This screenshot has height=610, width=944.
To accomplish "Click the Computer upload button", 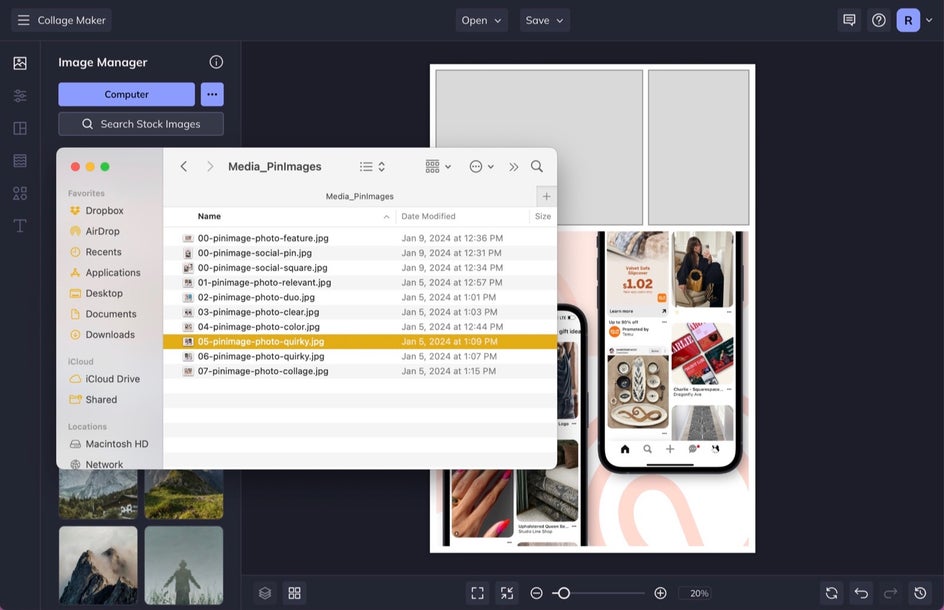I will click(126, 95).
